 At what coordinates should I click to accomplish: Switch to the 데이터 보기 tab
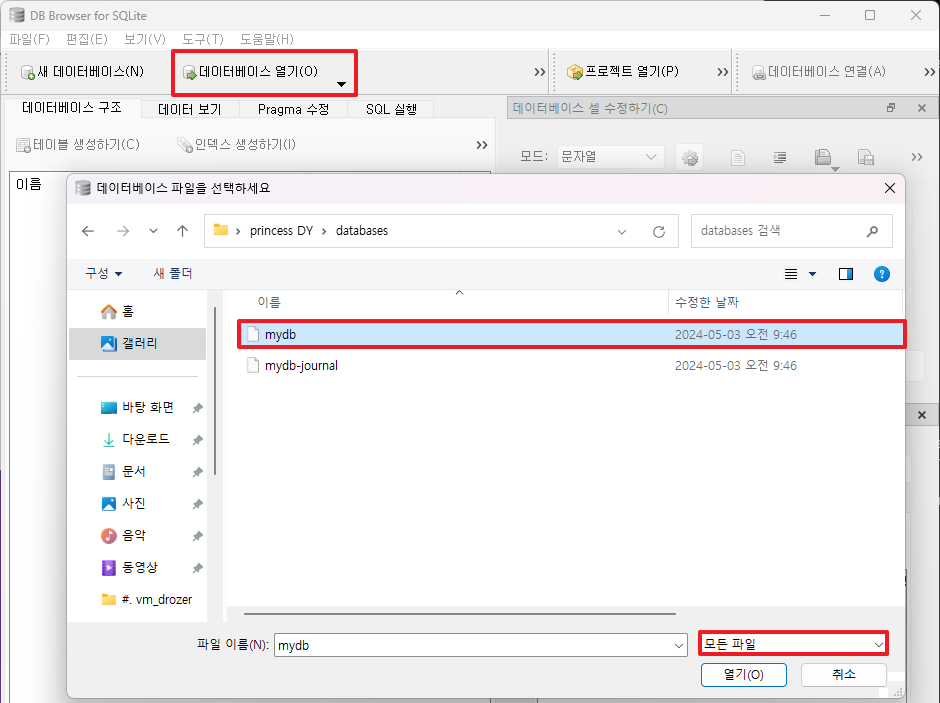point(189,109)
